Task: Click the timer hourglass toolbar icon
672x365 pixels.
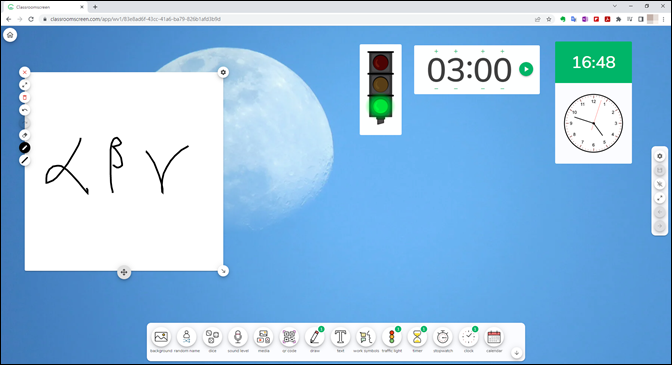Action: point(417,337)
